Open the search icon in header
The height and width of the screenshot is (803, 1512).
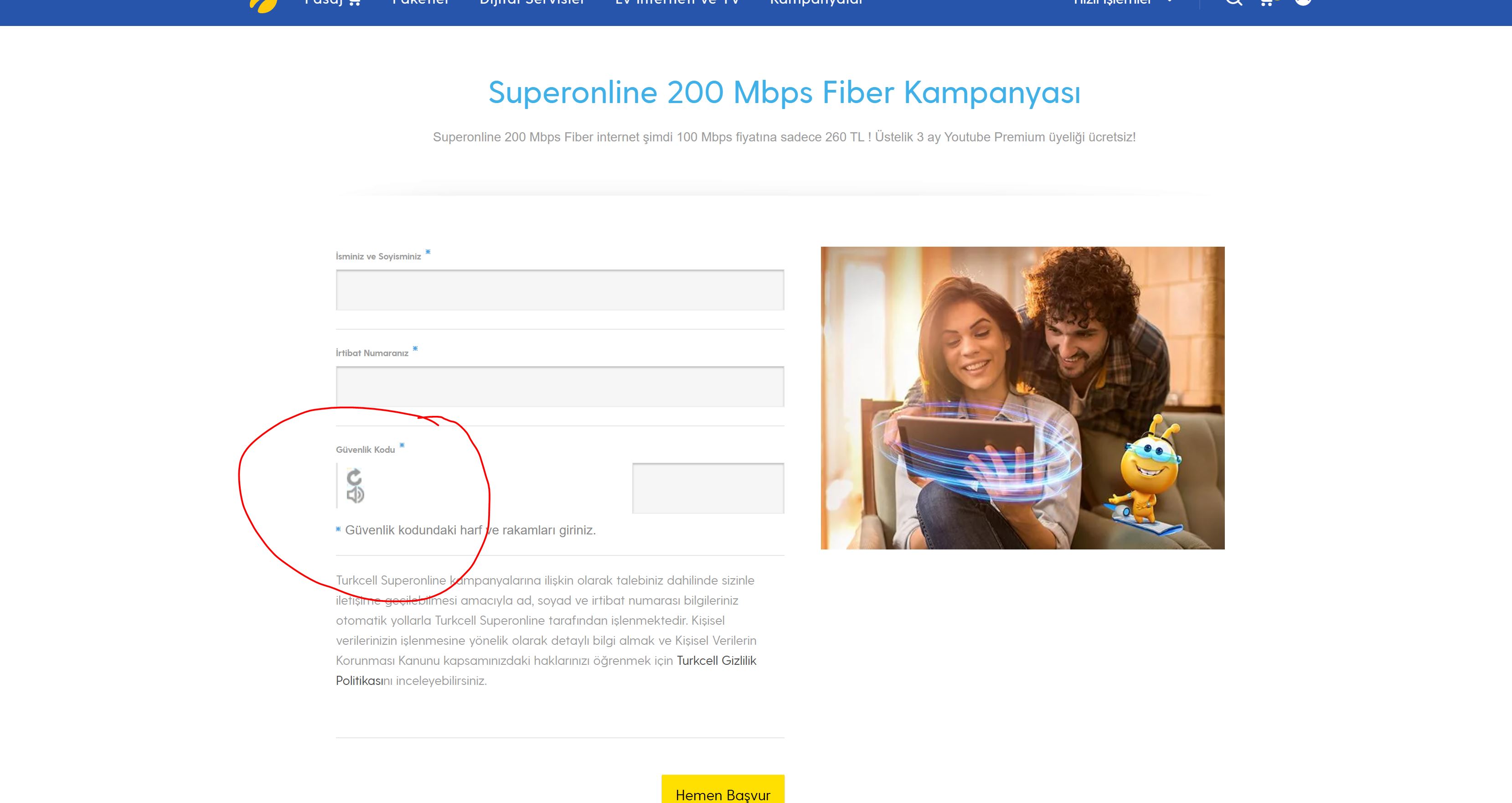tap(1234, 2)
